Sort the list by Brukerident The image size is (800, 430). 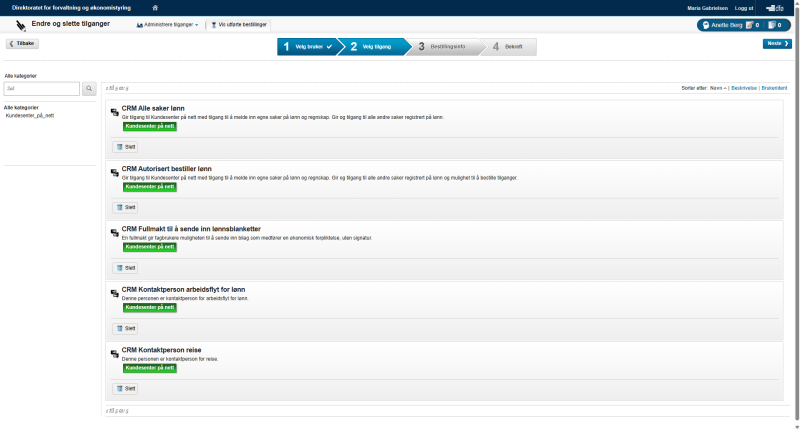coord(774,88)
